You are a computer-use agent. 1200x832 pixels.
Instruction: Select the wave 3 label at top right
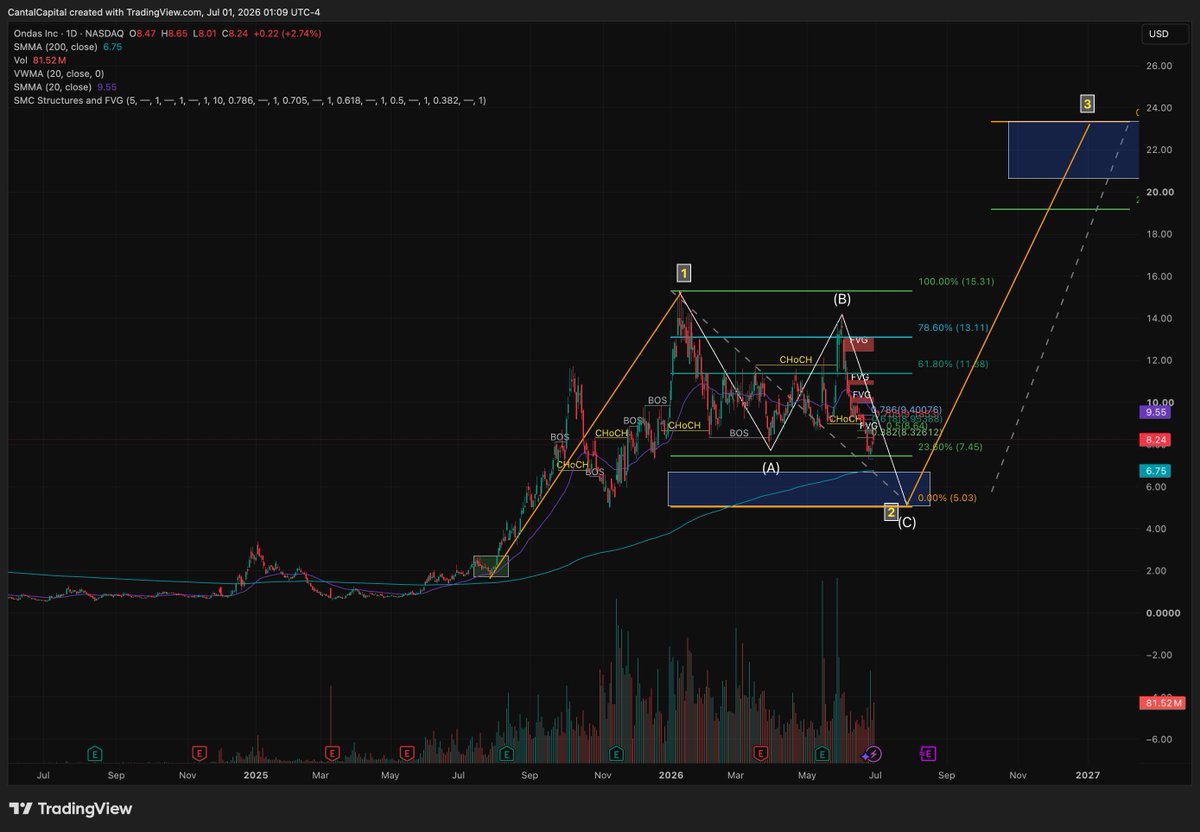coord(1088,103)
